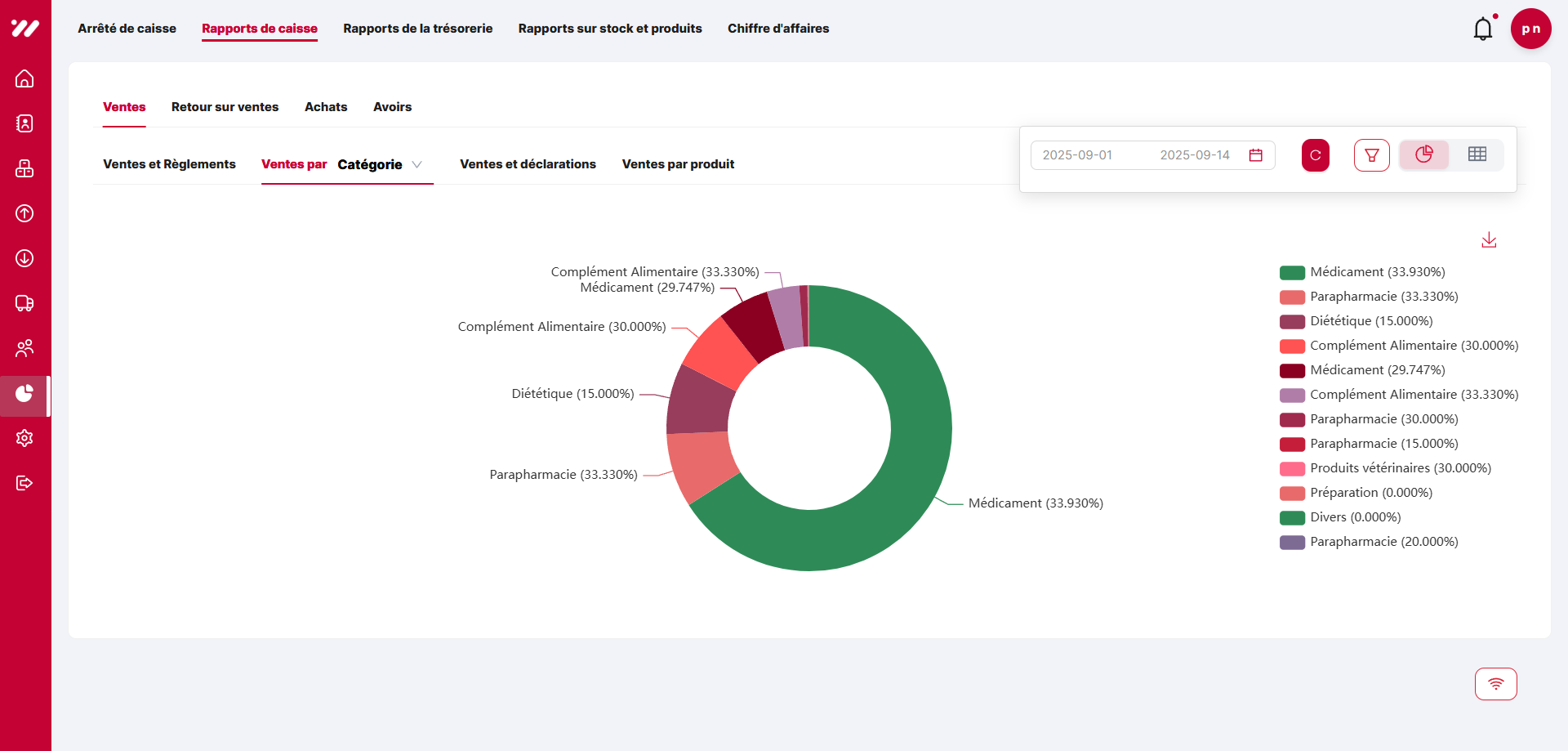This screenshot has width=1568, height=751.
Task: Open the Catégorie dropdown
Action: pos(385,164)
